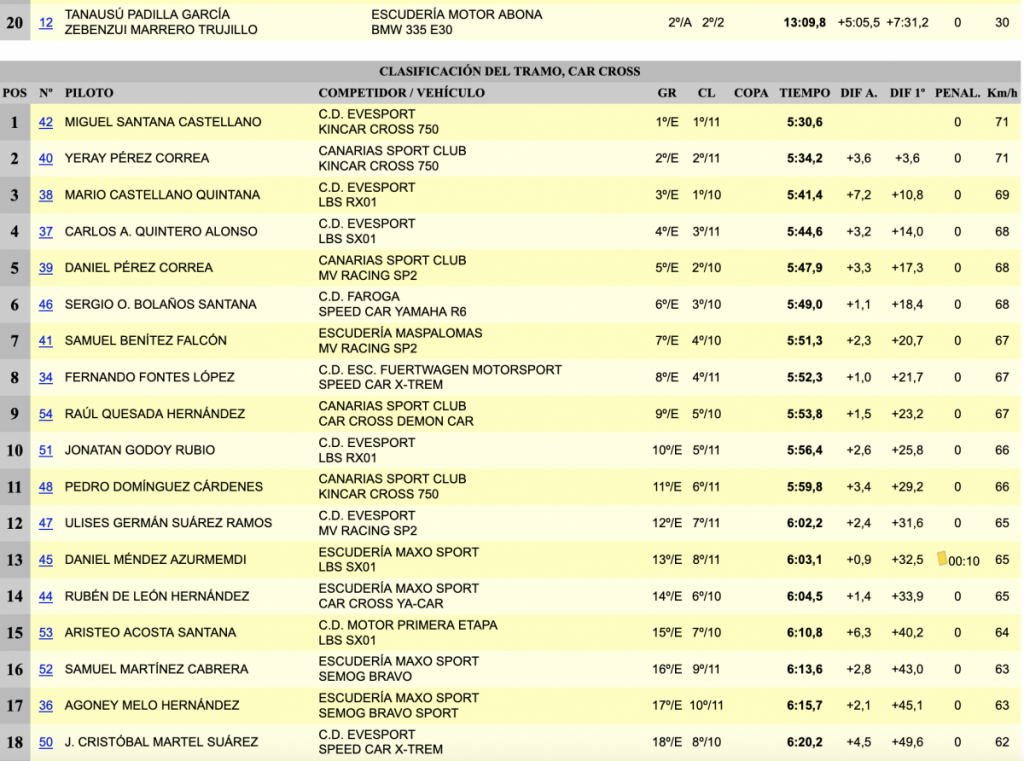Open number 46 link for Sergio O. Bolaños
1024x761 pixels.
pos(46,304)
